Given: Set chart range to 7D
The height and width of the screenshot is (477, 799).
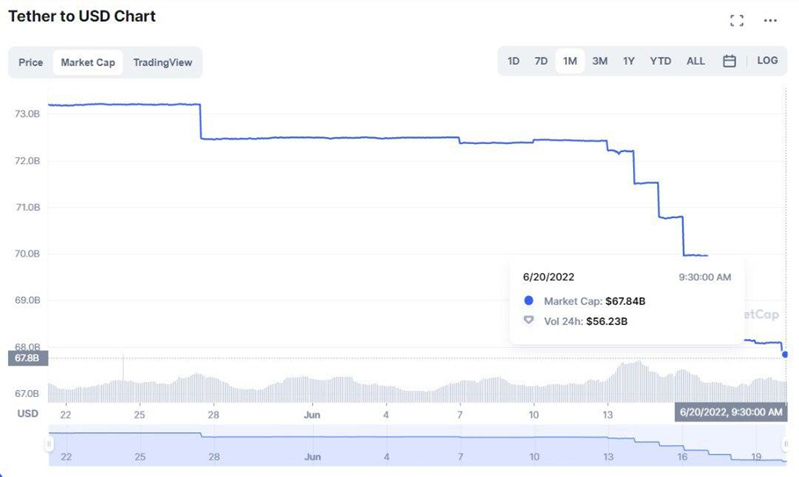Looking at the screenshot, I should 541,61.
